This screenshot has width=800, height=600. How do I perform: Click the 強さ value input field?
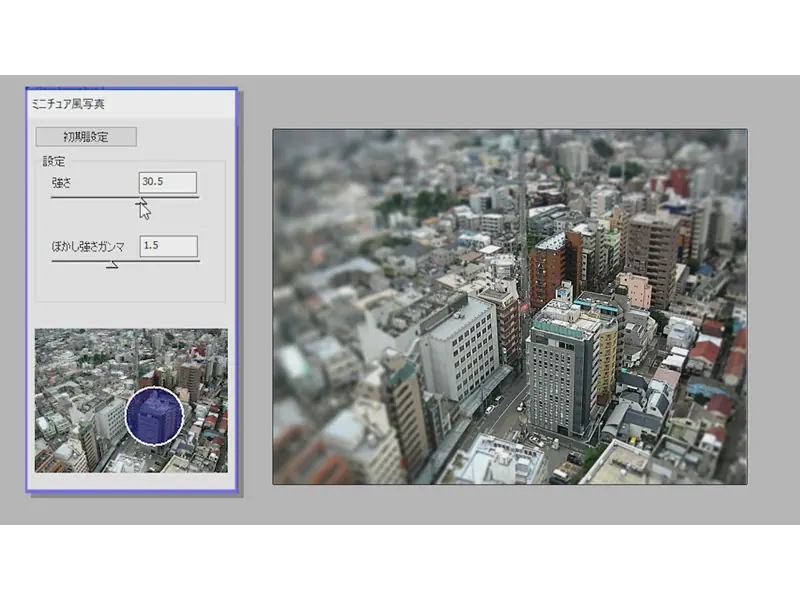[x=168, y=182]
